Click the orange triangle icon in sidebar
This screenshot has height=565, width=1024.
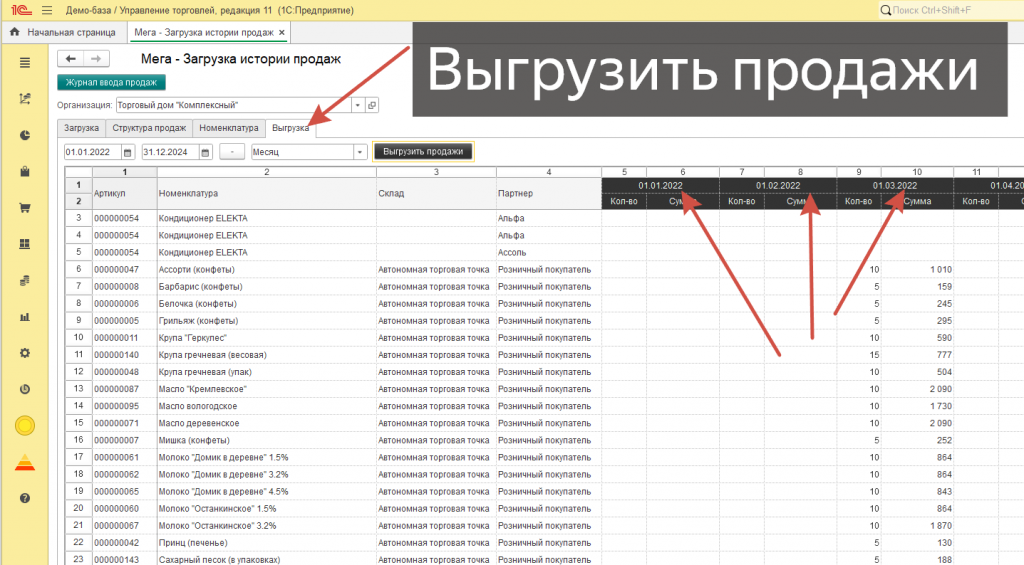25,462
